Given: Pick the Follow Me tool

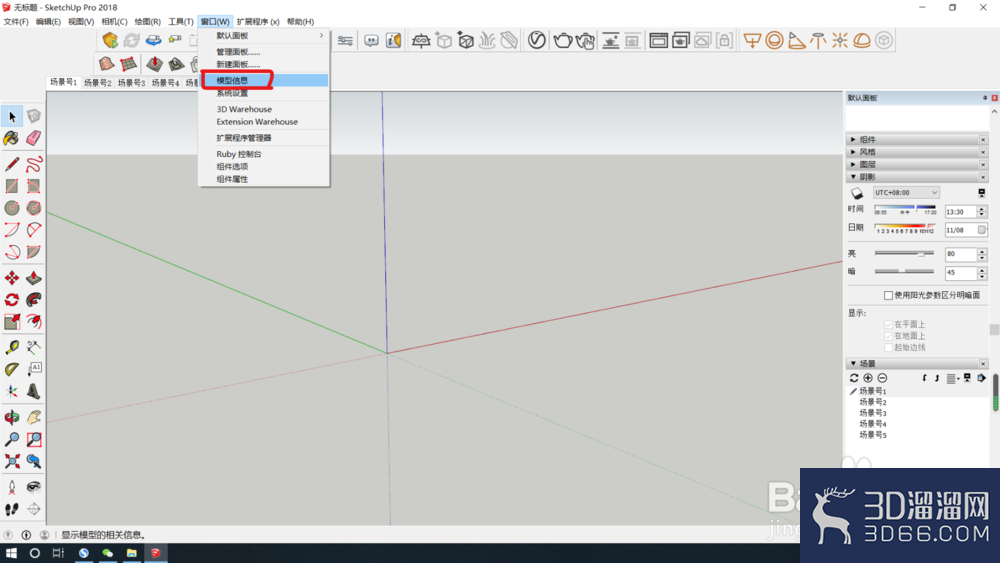Looking at the screenshot, I should [x=34, y=300].
